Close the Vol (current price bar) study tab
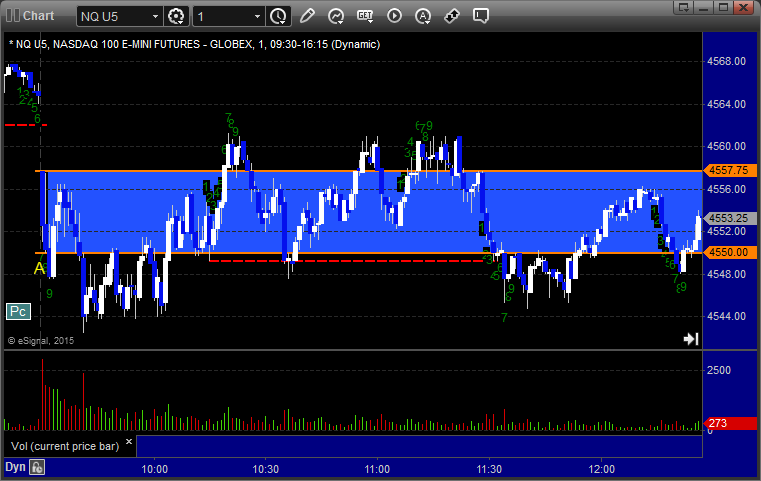Viewport: 761px width, 481px height. (x=129, y=442)
